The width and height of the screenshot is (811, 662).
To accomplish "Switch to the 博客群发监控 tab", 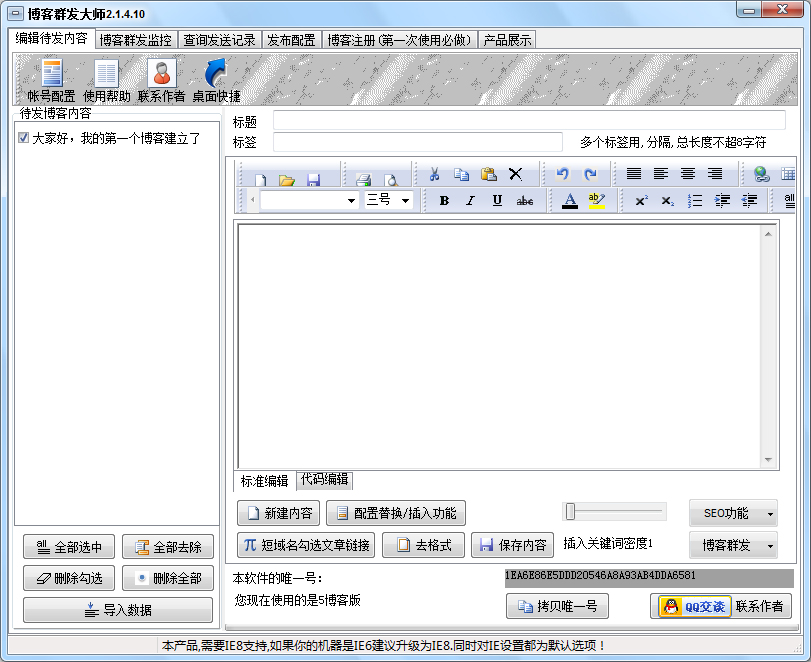I will pyautogui.click(x=135, y=40).
